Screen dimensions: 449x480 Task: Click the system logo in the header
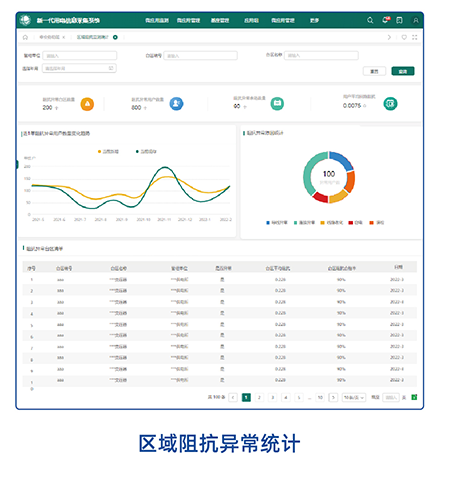25,20
